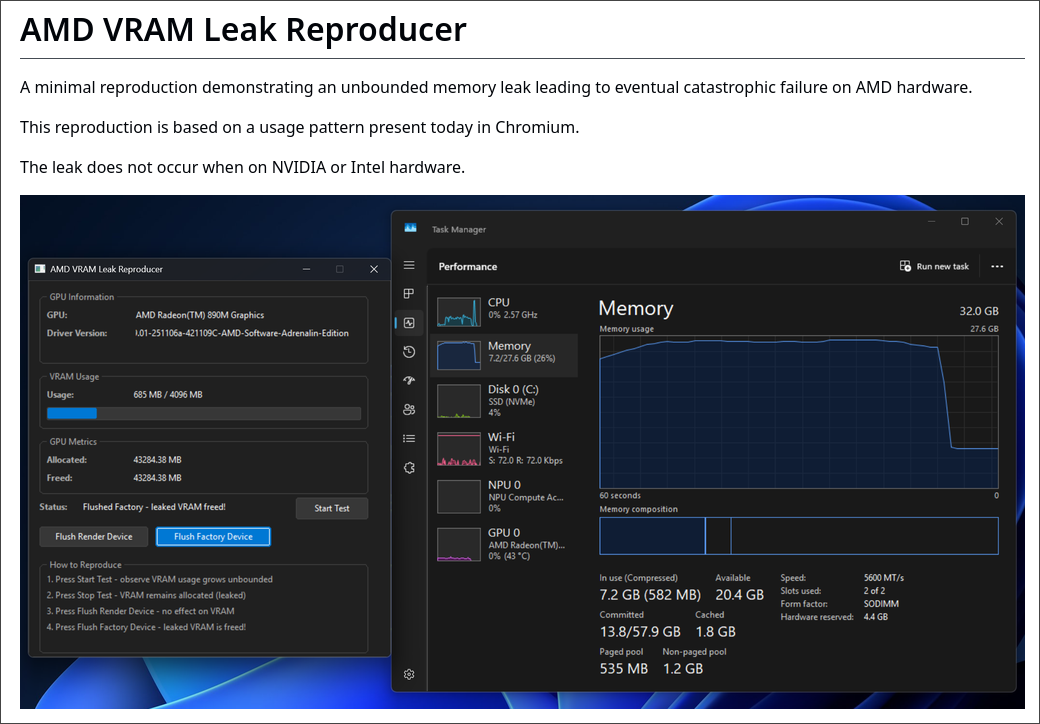Image resolution: width=1040 pixels, height=724 pixels.
Task: Click the Allocated value 43284.38 MB
Action: (x=157, y=459)
